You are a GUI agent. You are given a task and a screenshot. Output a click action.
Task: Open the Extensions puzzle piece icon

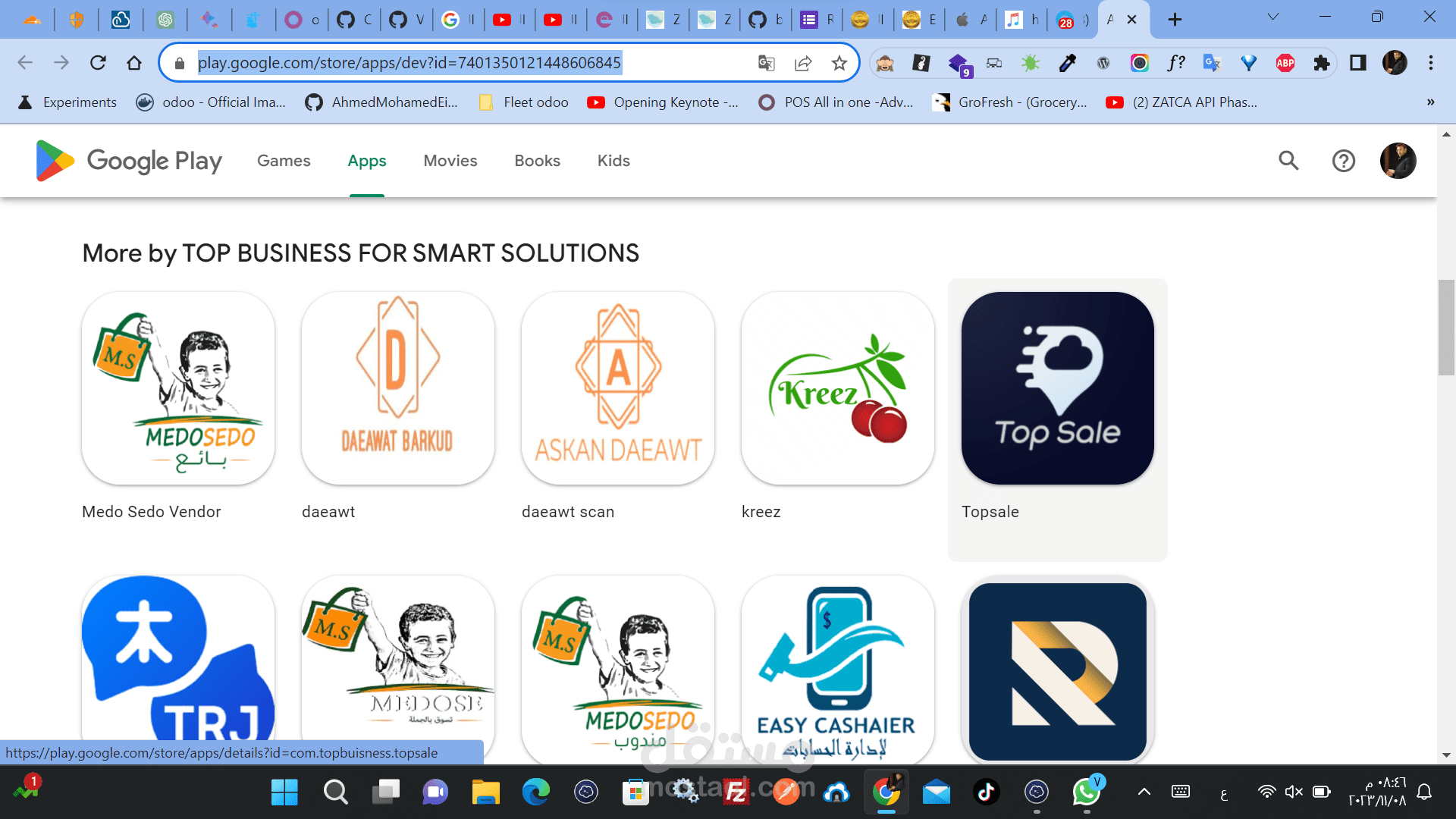[x=1322, y=63]
